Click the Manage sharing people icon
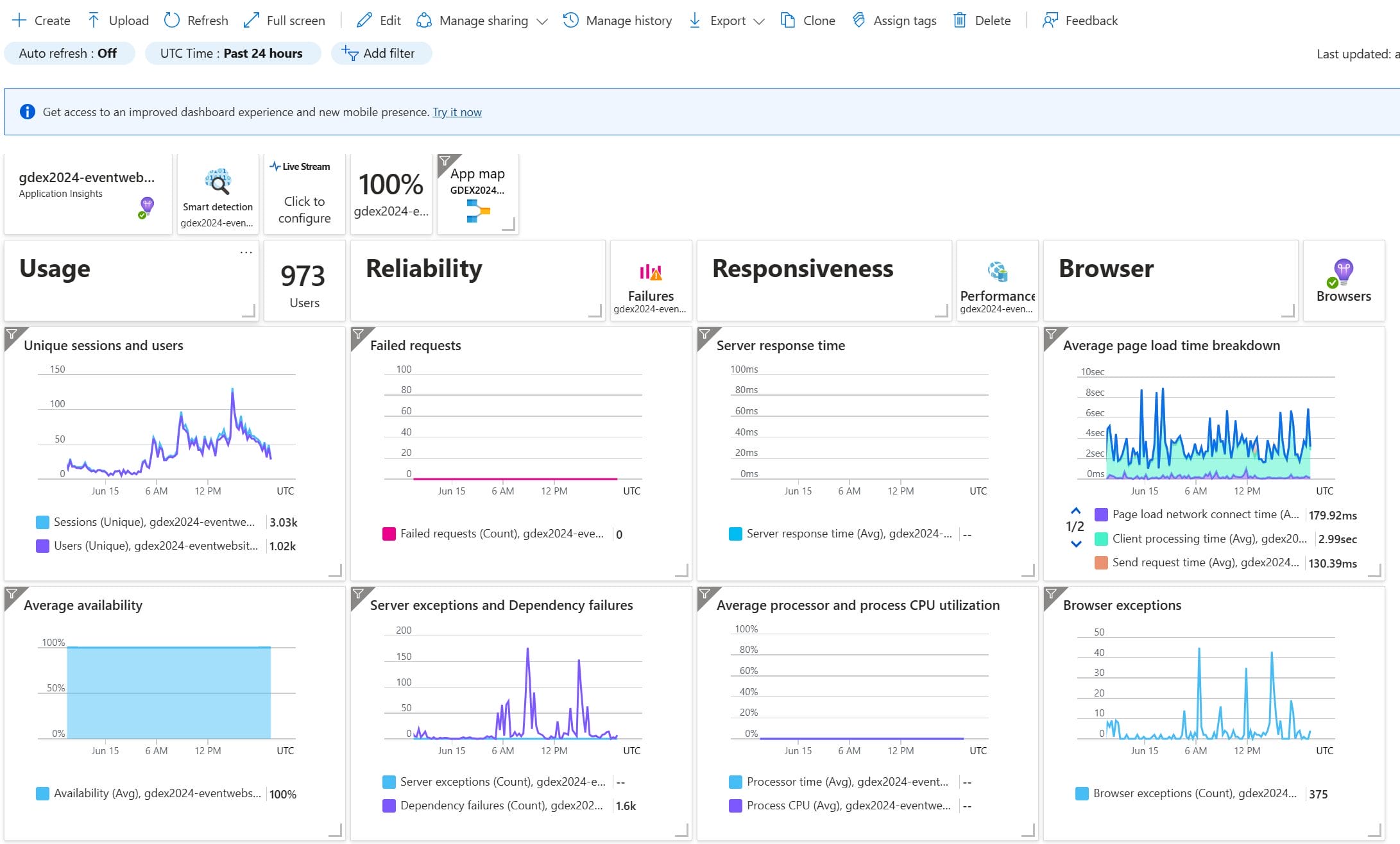The height and width of the screenshot is (844, 1400). pyautogui.click(x=423, y=21)
